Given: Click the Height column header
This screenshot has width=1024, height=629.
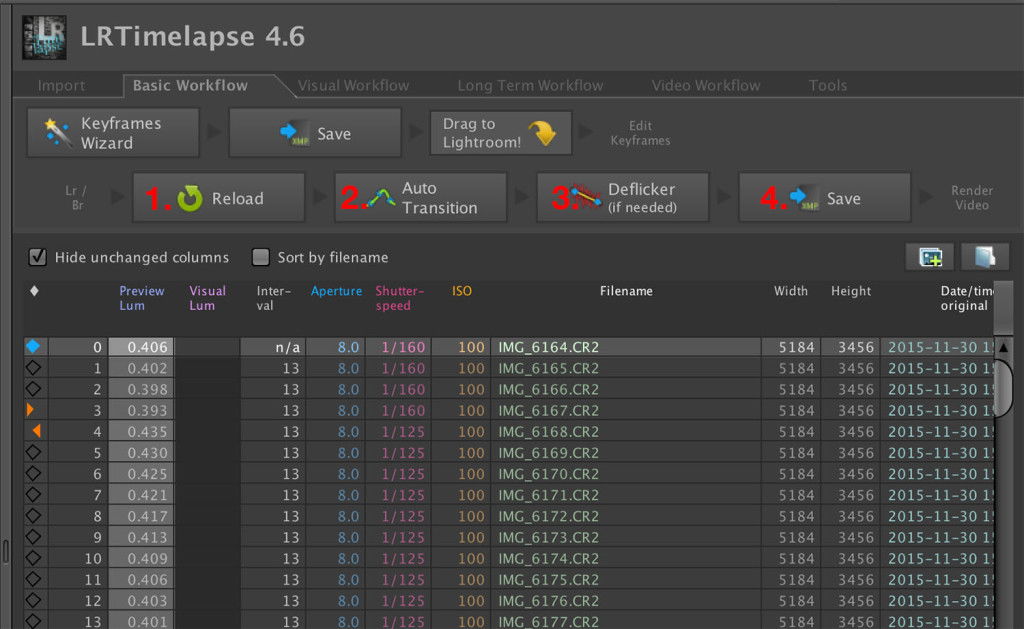Looking at the screenshot, I should (x=851, y=291).
